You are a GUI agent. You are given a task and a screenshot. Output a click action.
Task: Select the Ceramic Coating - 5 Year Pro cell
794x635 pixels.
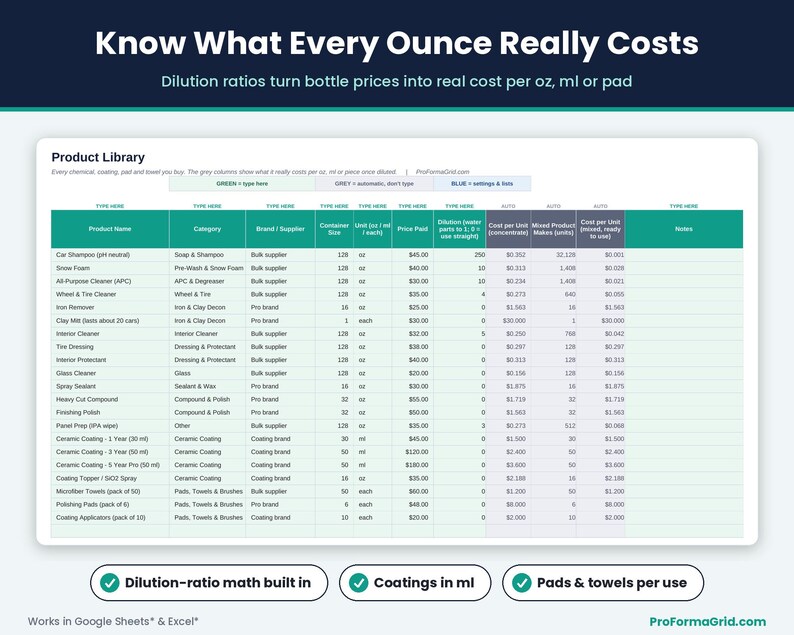click(x=110, y=465)
